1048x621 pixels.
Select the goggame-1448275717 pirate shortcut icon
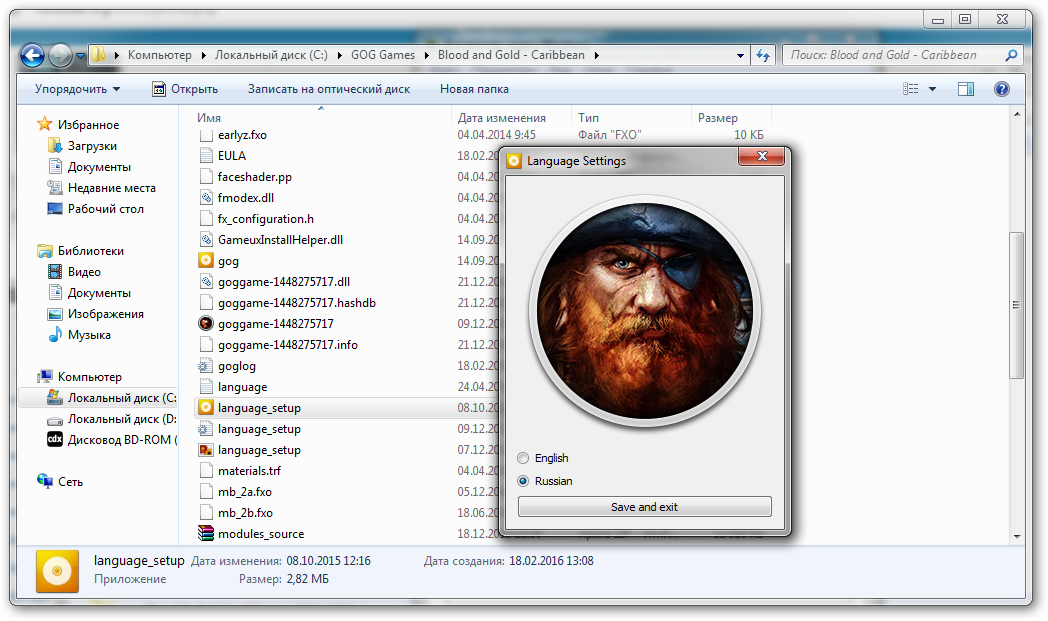(206, 324)
